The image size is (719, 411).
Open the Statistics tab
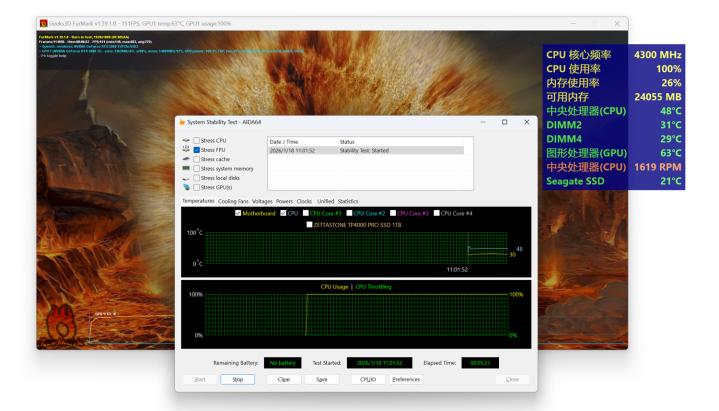(x=347, y=201)
